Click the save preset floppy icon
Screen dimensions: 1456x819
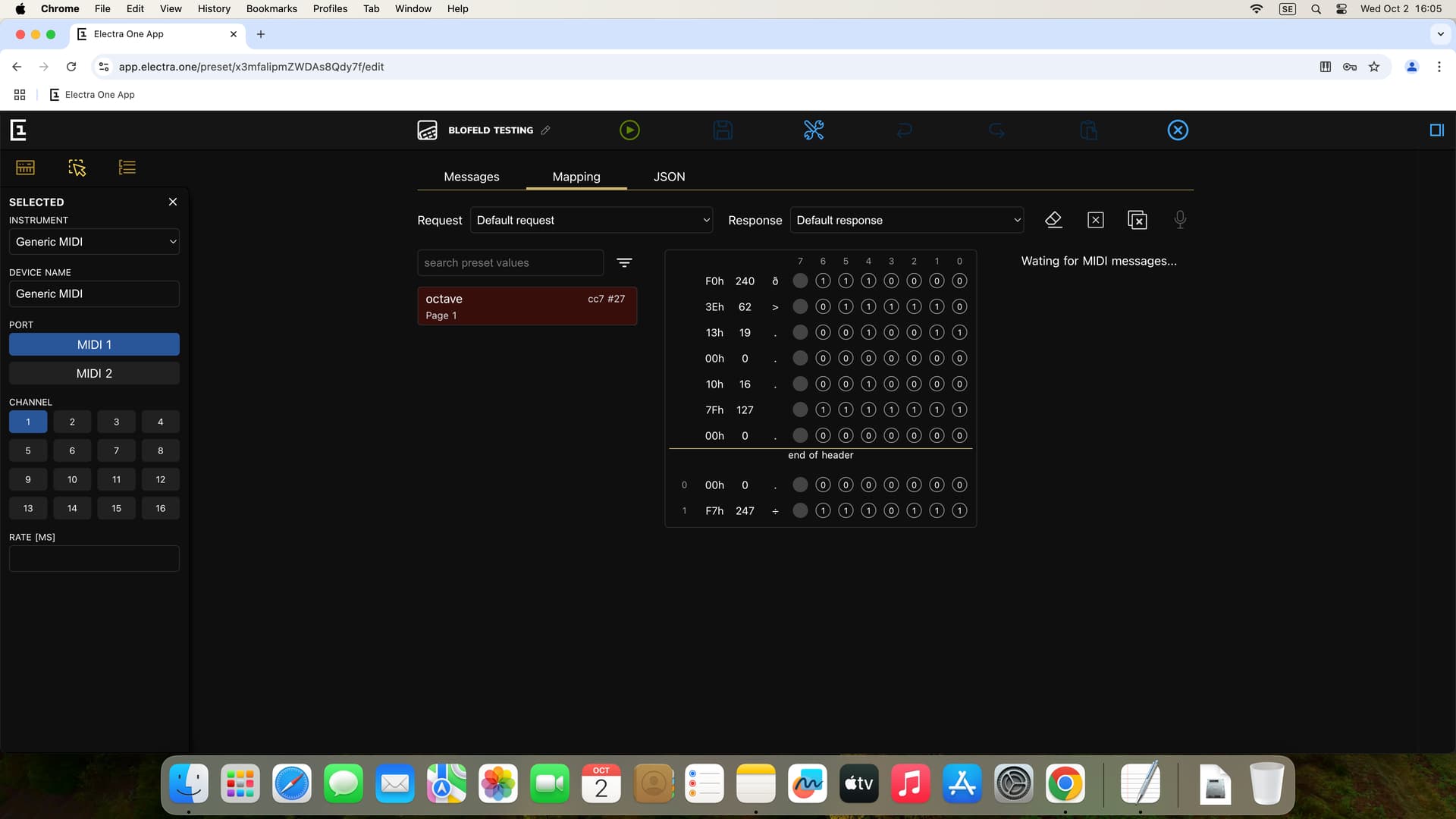pyautogui.click(x=723, y=130)
